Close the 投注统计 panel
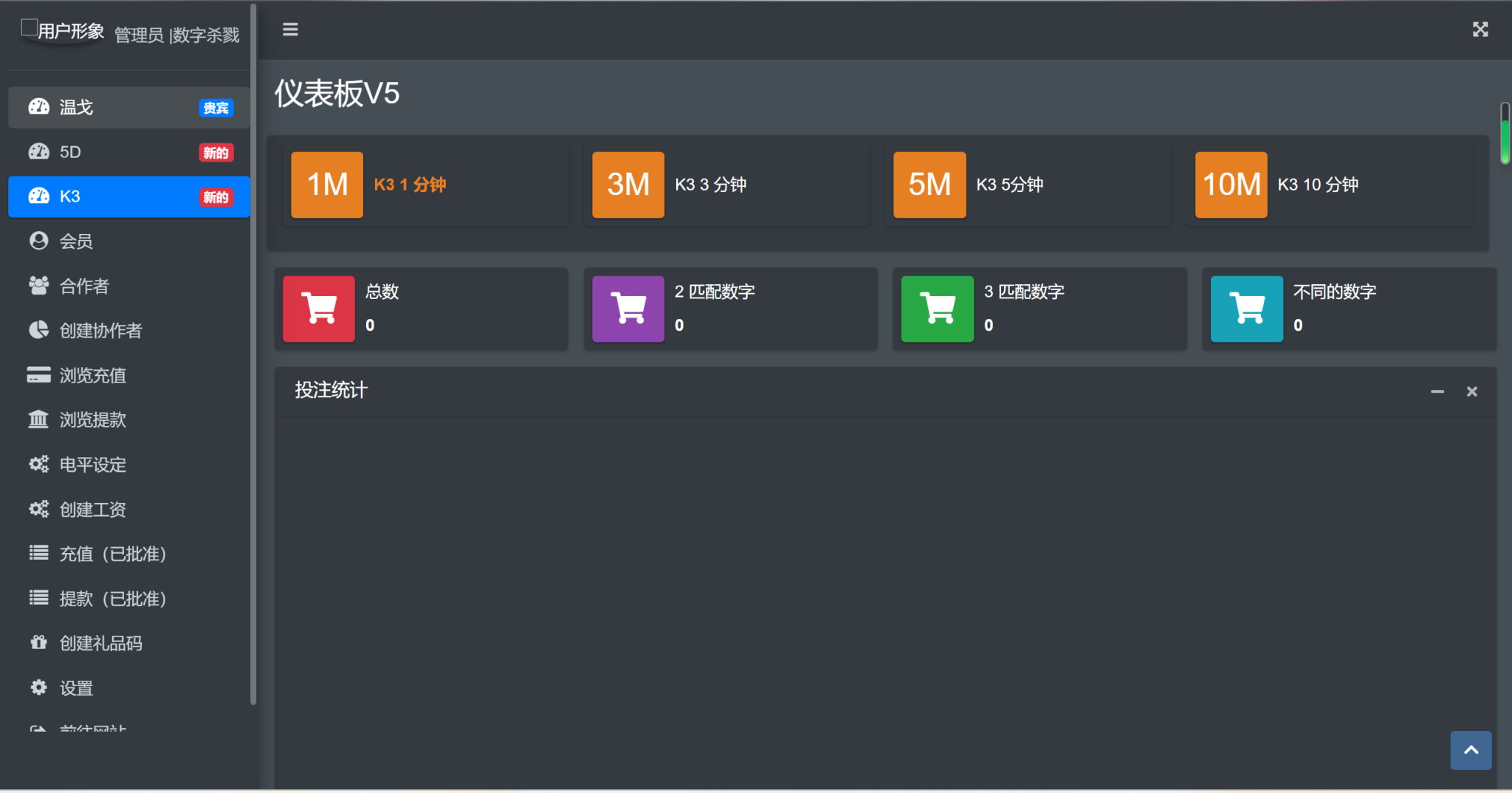1512x793 pixels. [x=1471, y=391]
